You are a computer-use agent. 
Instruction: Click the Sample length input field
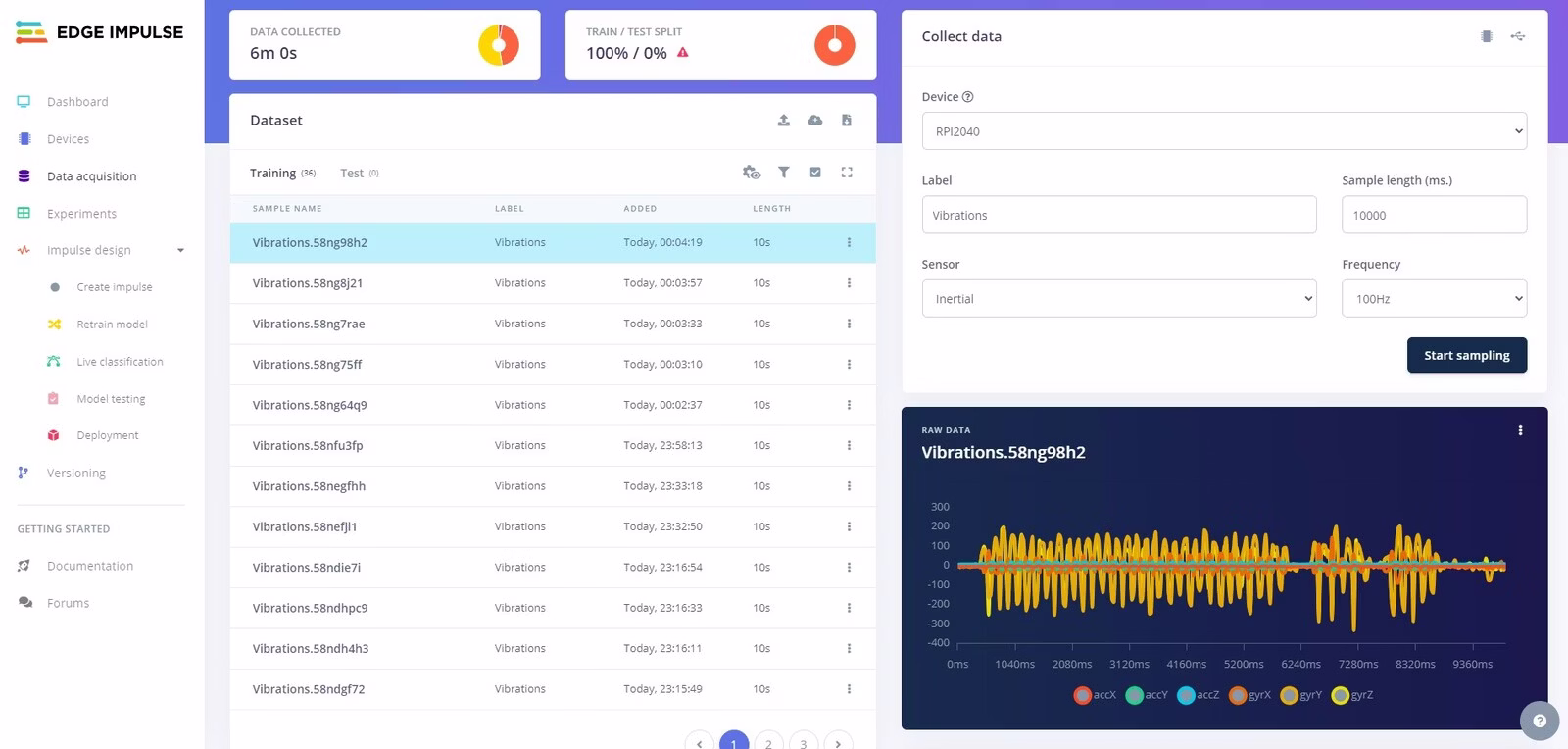[x=1434, y=215]
